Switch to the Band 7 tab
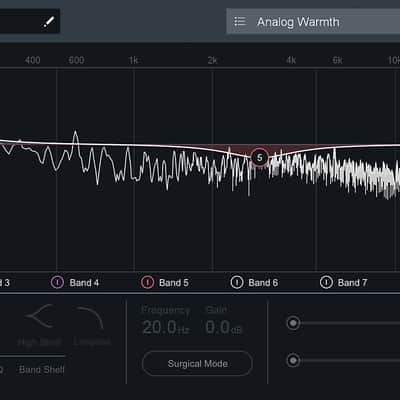Viewport: 400px width, 400px height. pos(352,283)
